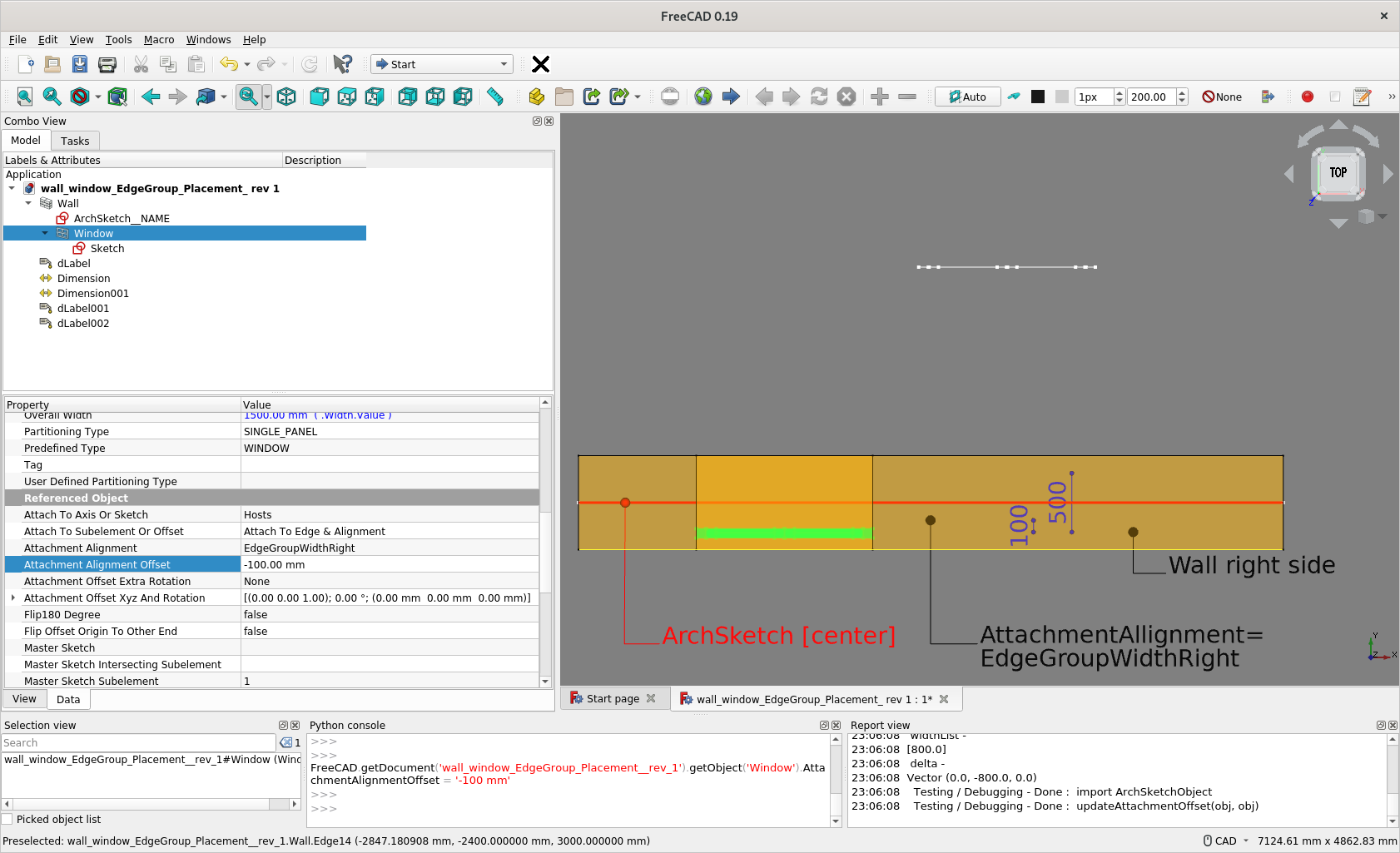Clear the selection view search
This screenshot has width=1400, height=853.
[285, 742]
